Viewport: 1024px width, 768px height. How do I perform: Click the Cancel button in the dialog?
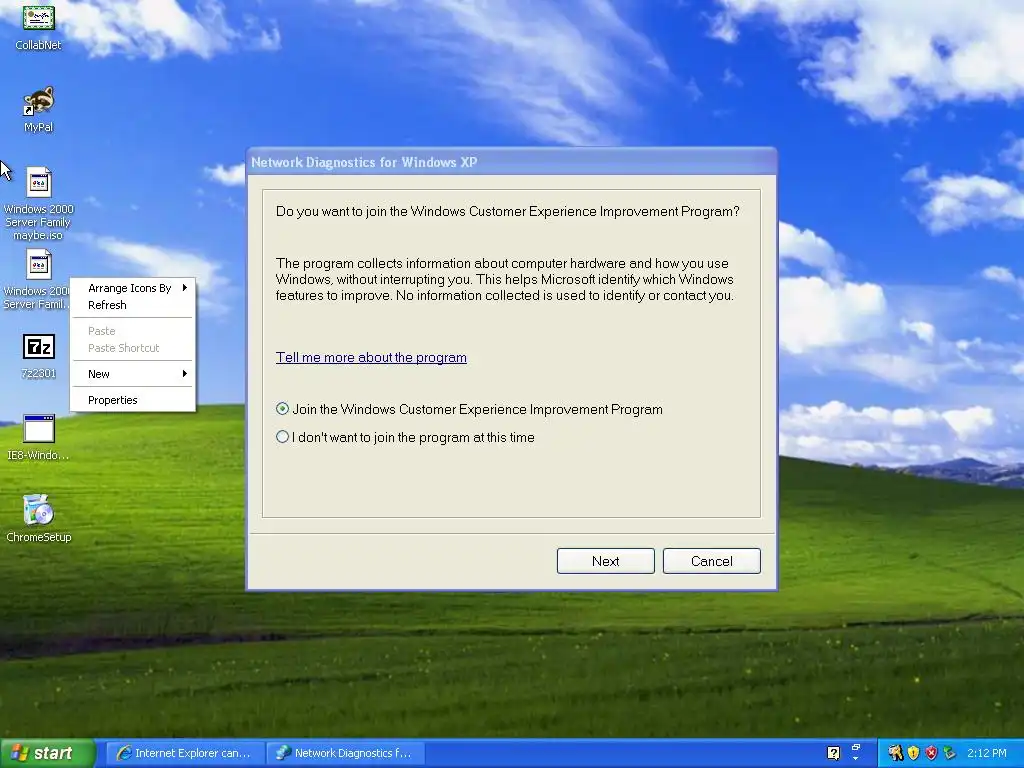[711, 561]
